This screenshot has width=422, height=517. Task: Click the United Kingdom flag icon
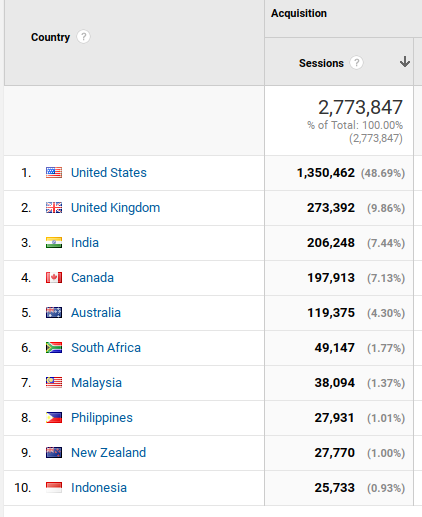54,208
